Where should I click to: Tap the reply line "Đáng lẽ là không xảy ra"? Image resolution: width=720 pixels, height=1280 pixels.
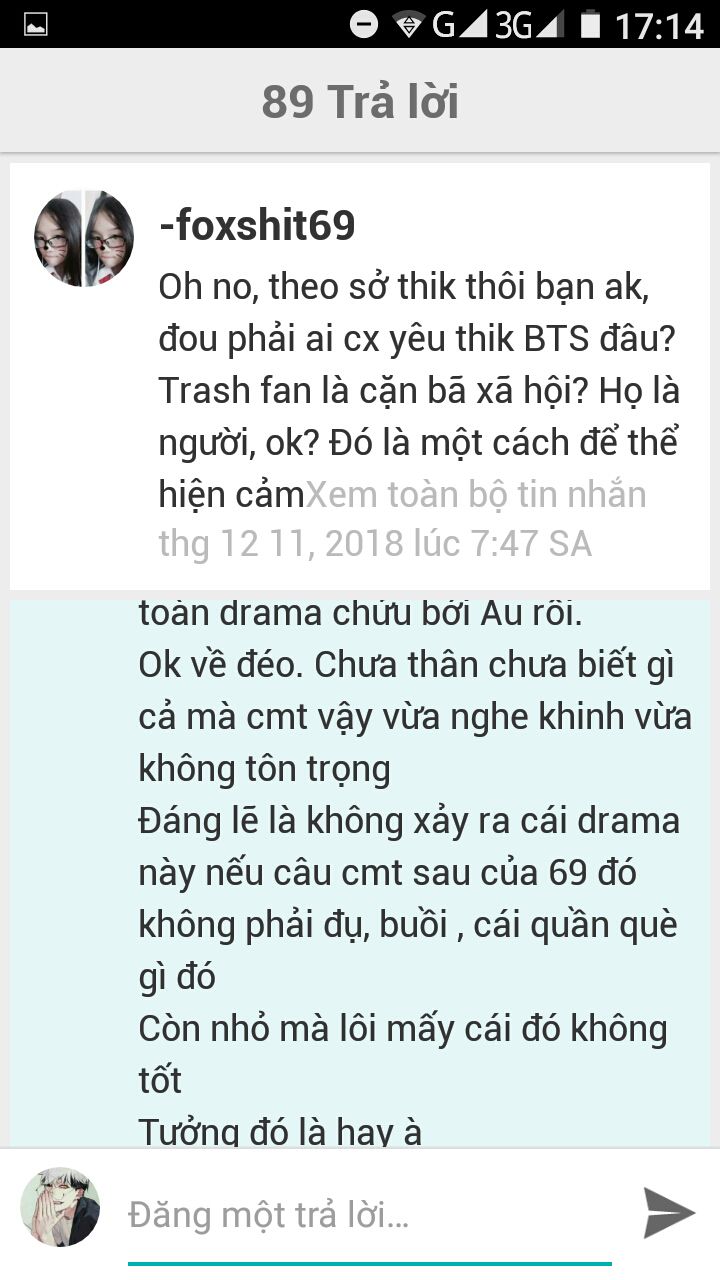click(x=409, y=898)
